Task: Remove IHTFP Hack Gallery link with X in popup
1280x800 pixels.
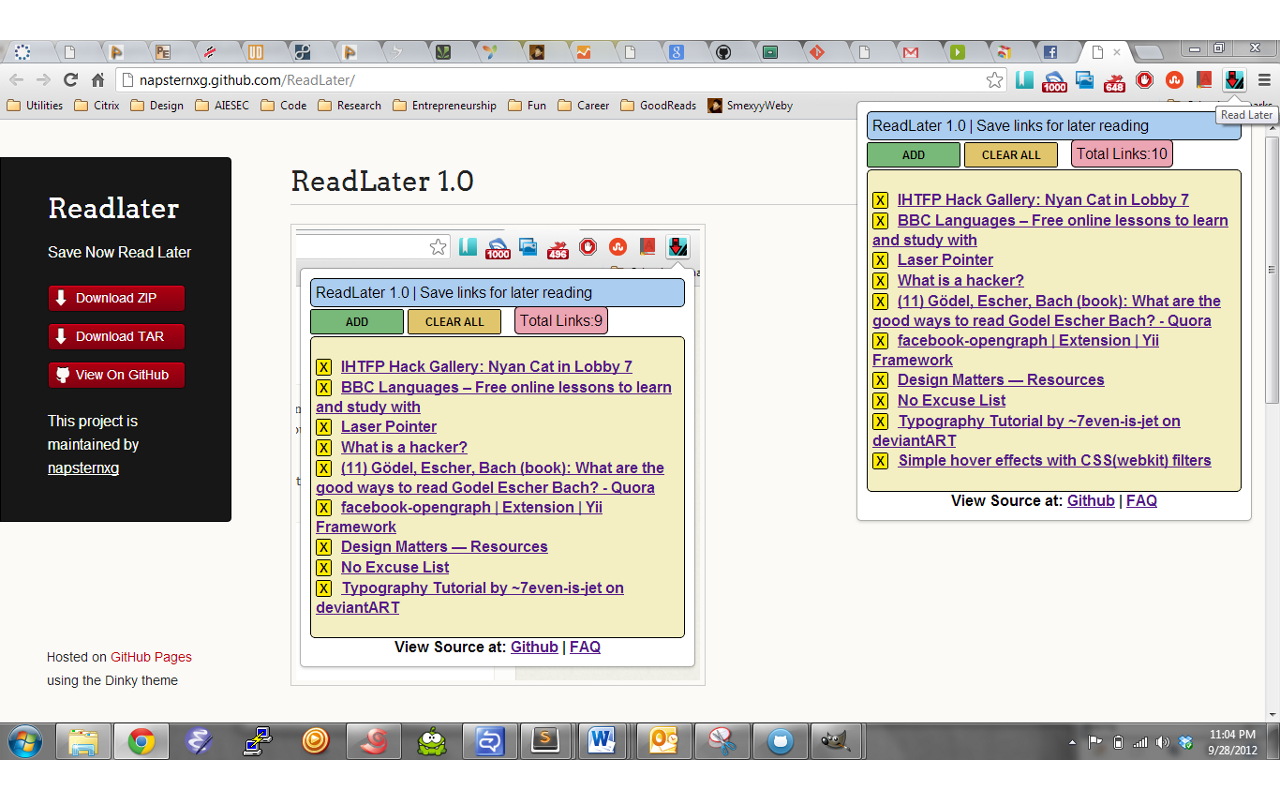Action: pos(880,200)
